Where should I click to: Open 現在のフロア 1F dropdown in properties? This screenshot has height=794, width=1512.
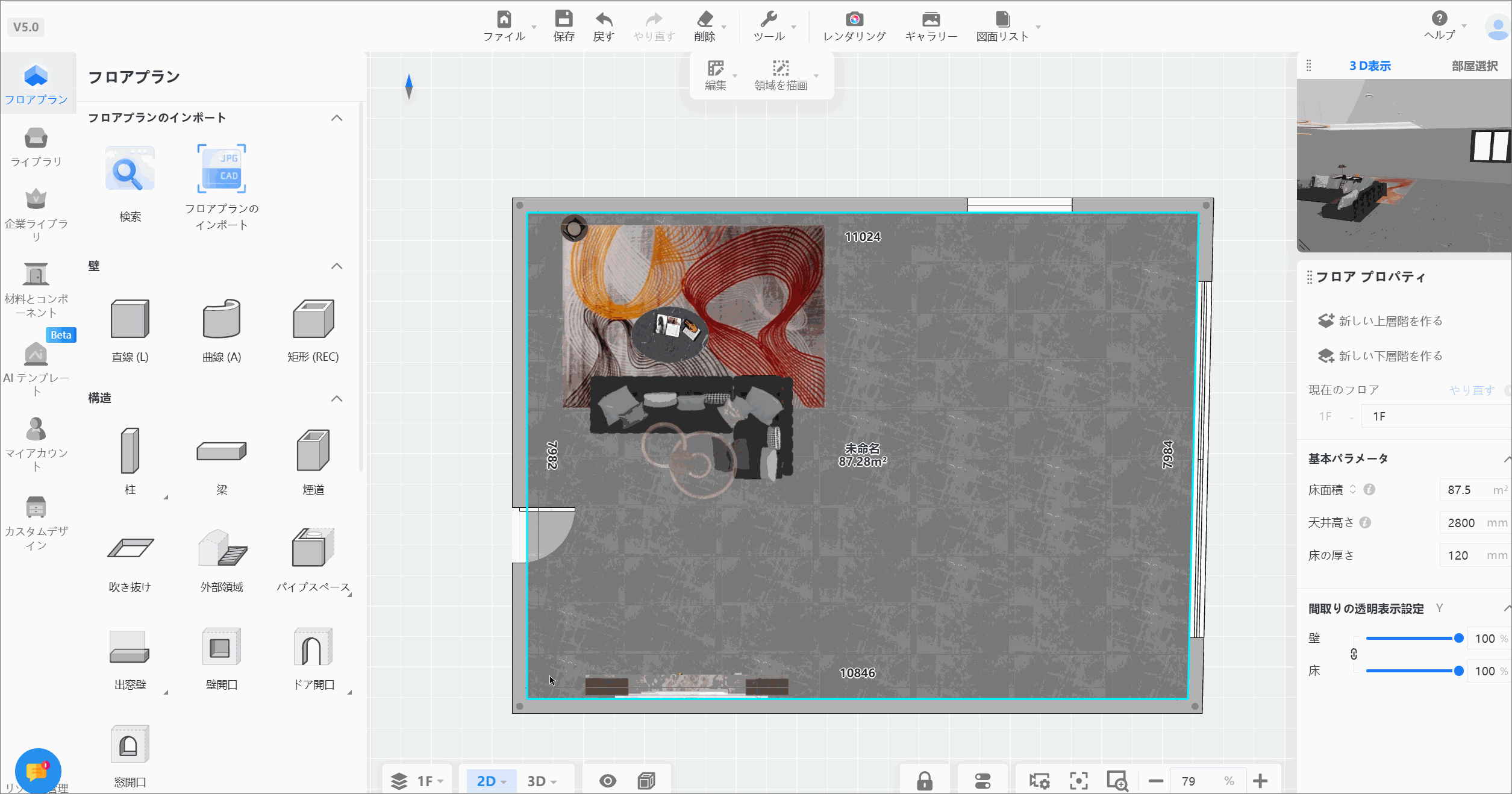pyautogui.click(x=1336, y=417)
